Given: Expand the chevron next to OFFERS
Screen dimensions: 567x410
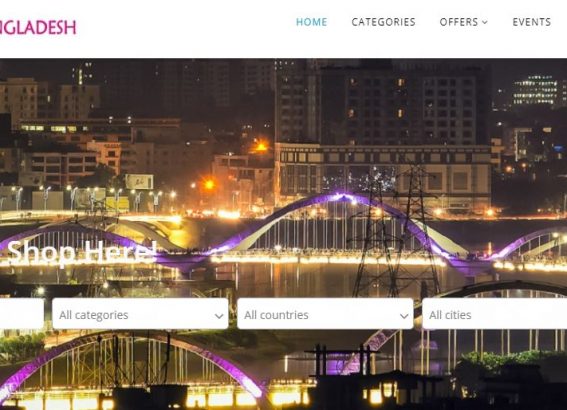Looking at the screenshot, I should click(x=485, y=22).
